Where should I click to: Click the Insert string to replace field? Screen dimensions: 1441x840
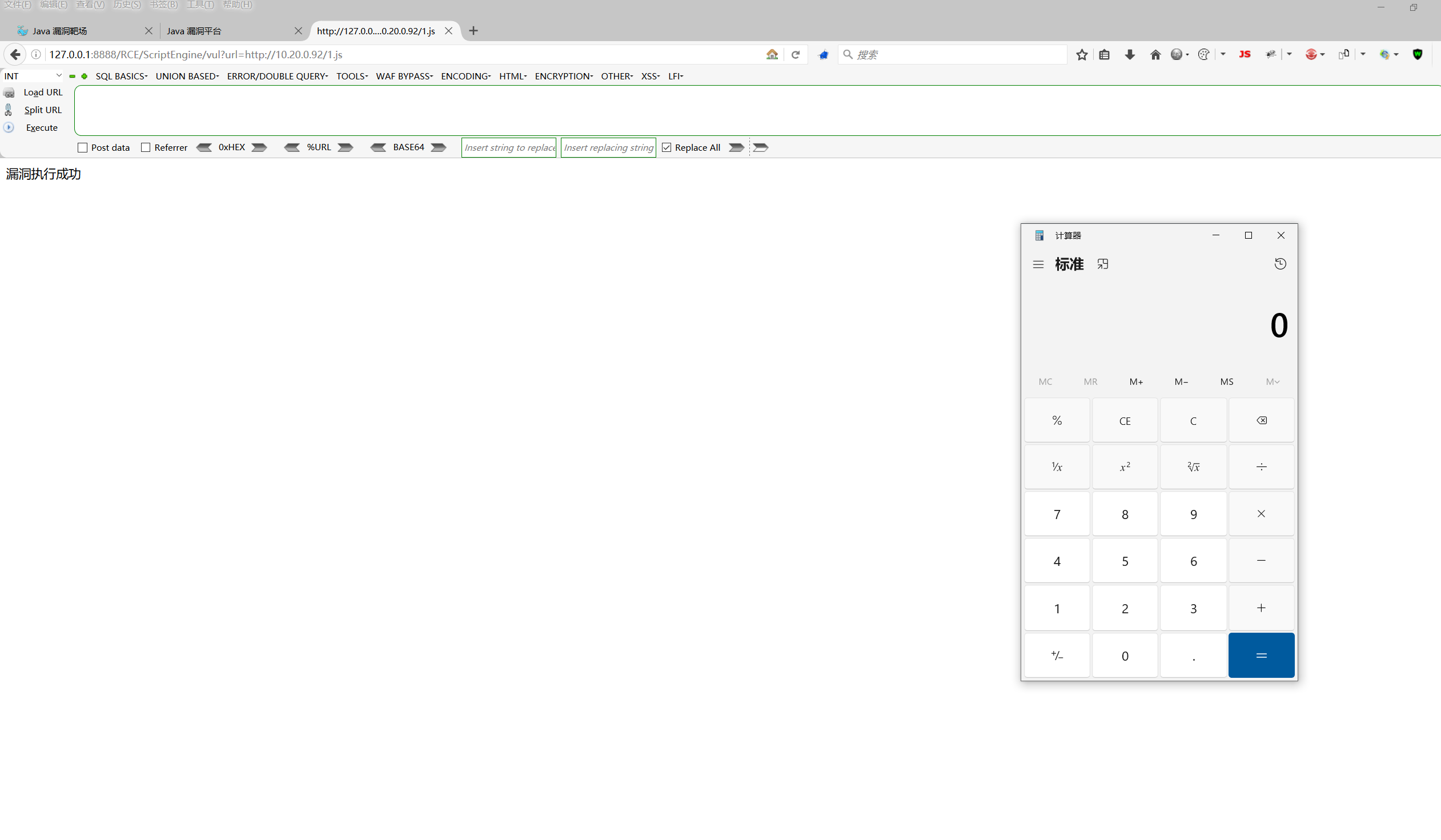tap(508, 147)
